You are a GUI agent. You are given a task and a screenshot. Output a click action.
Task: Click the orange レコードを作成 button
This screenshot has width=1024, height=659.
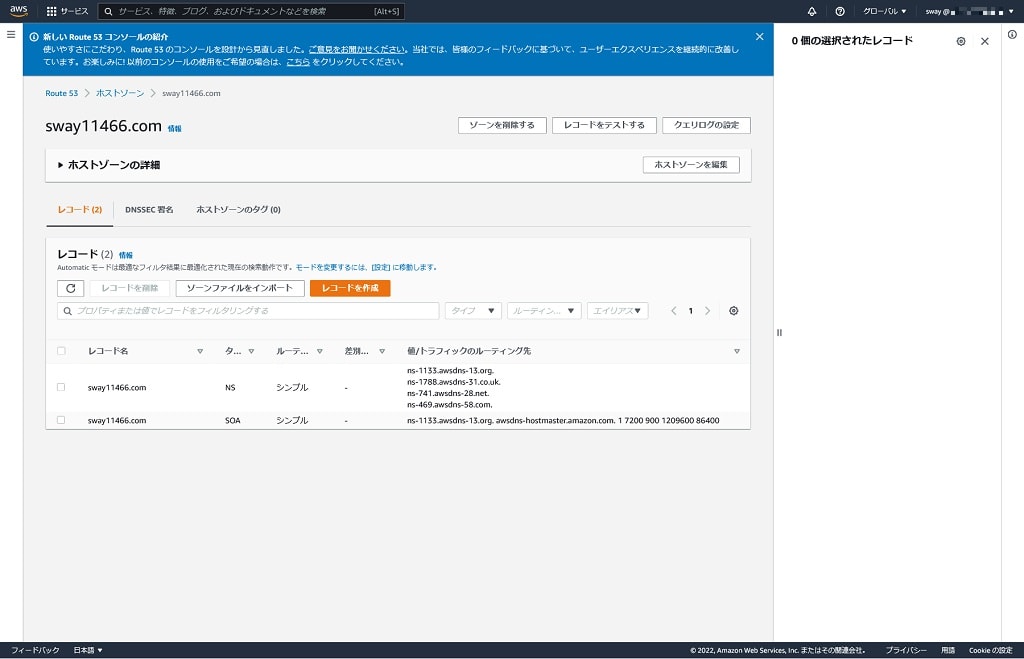[x=350, y=288]
